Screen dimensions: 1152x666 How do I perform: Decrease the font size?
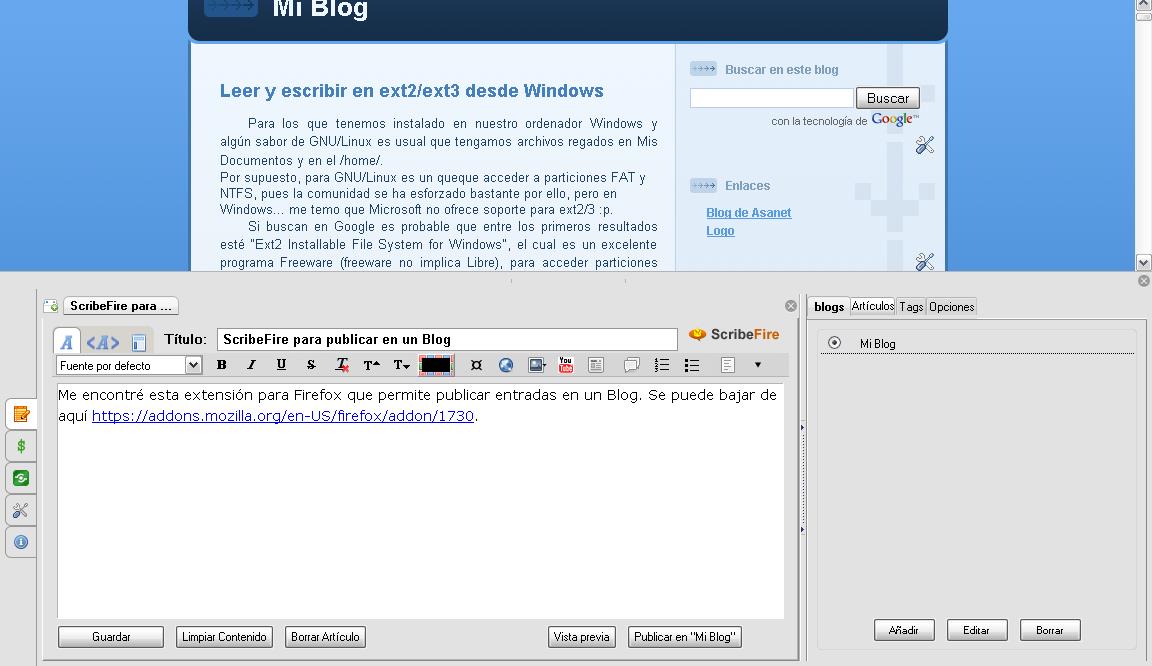click(x=402, y=365)
